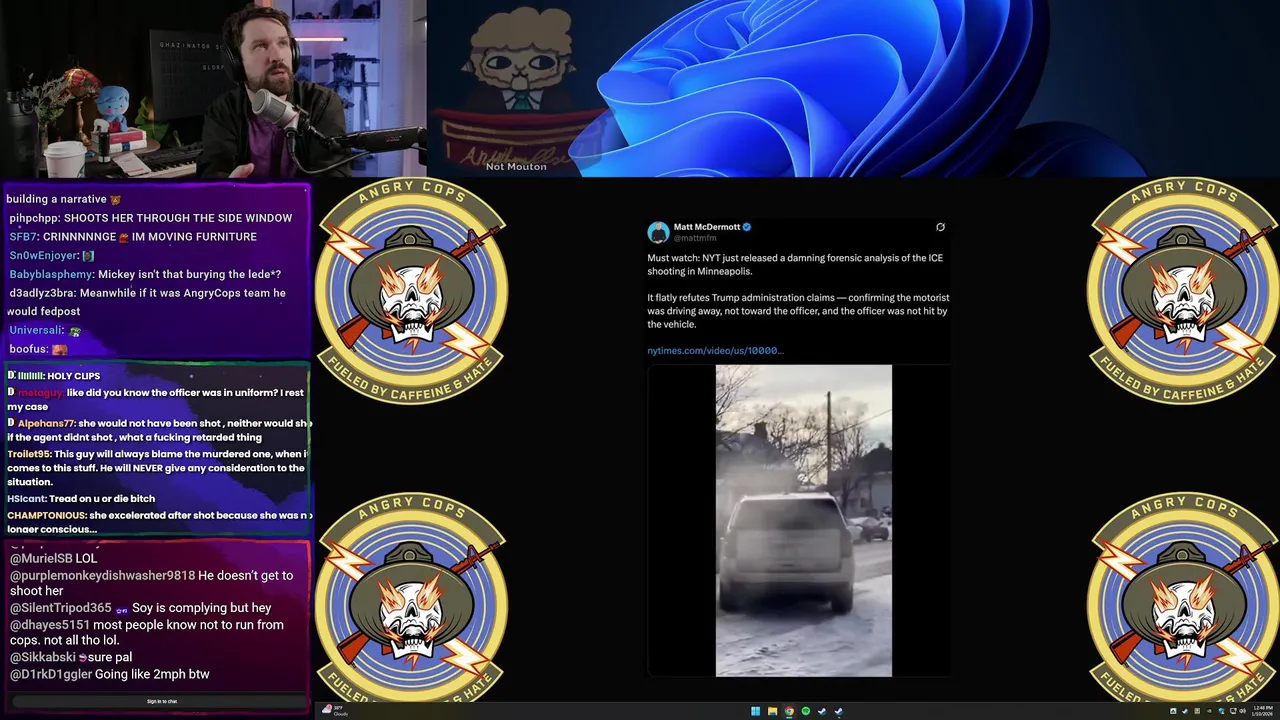1280x720 pixels.
Task: Click username @SilentTripod365 in chat
Action: click(60, 607)
